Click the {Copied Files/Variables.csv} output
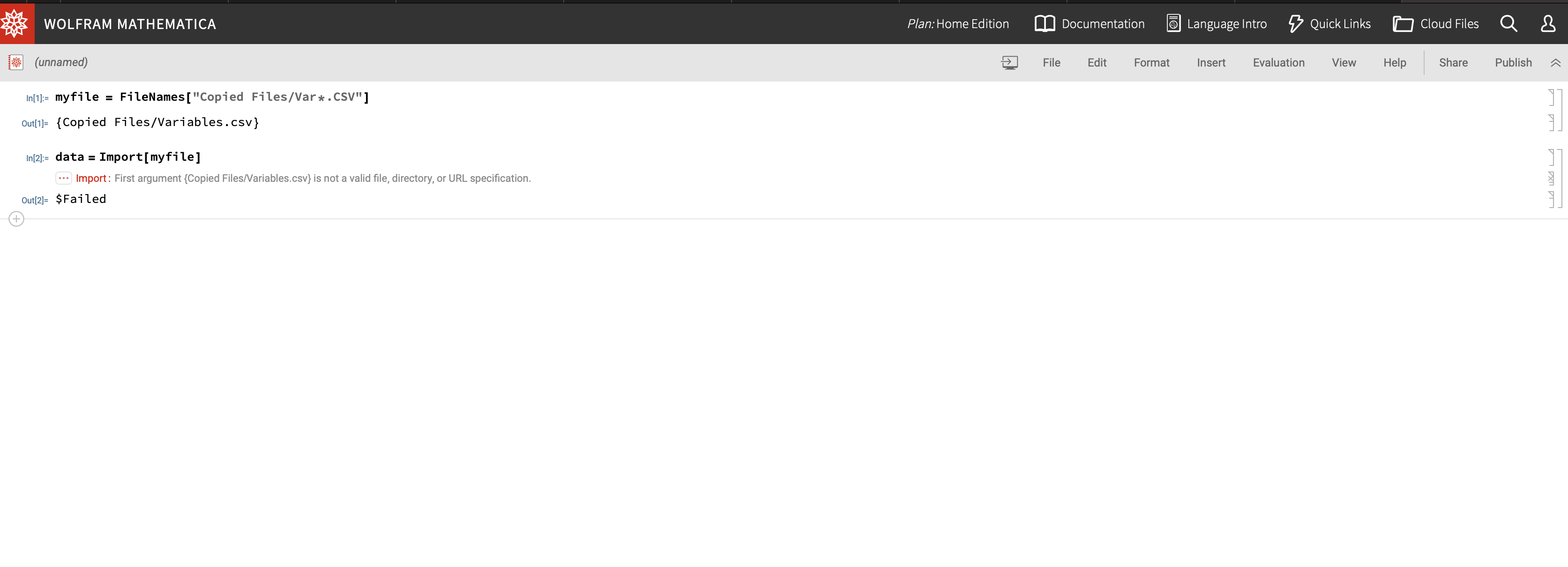 157,122
